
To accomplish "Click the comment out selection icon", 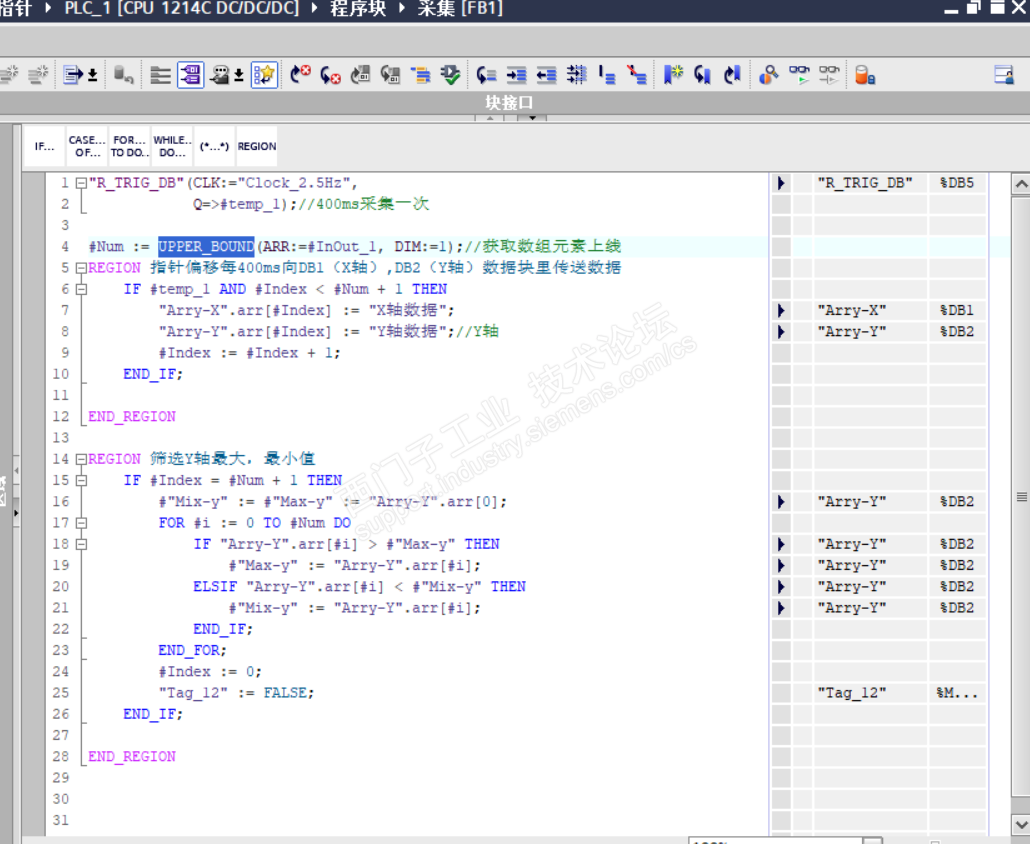I will 607,75.
